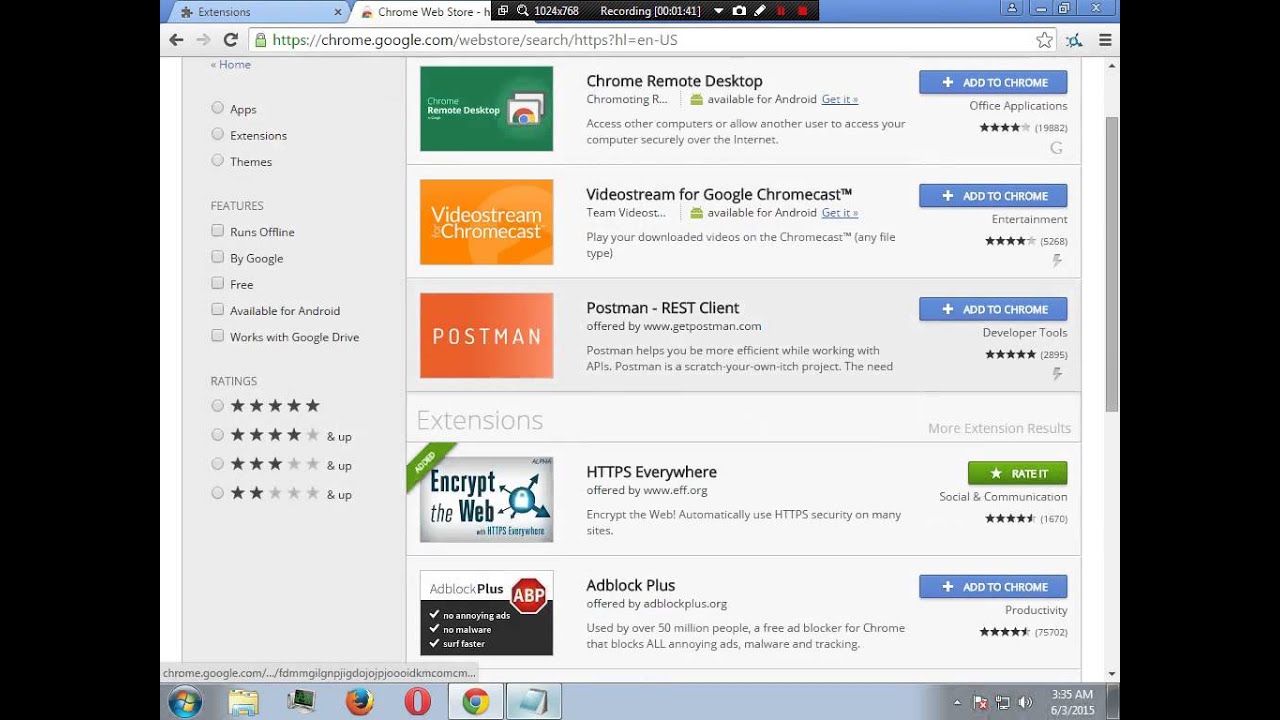Screen dimensions: 1280x720
Task: Open the Postman orange thumbnail
Action: (486, 335)
